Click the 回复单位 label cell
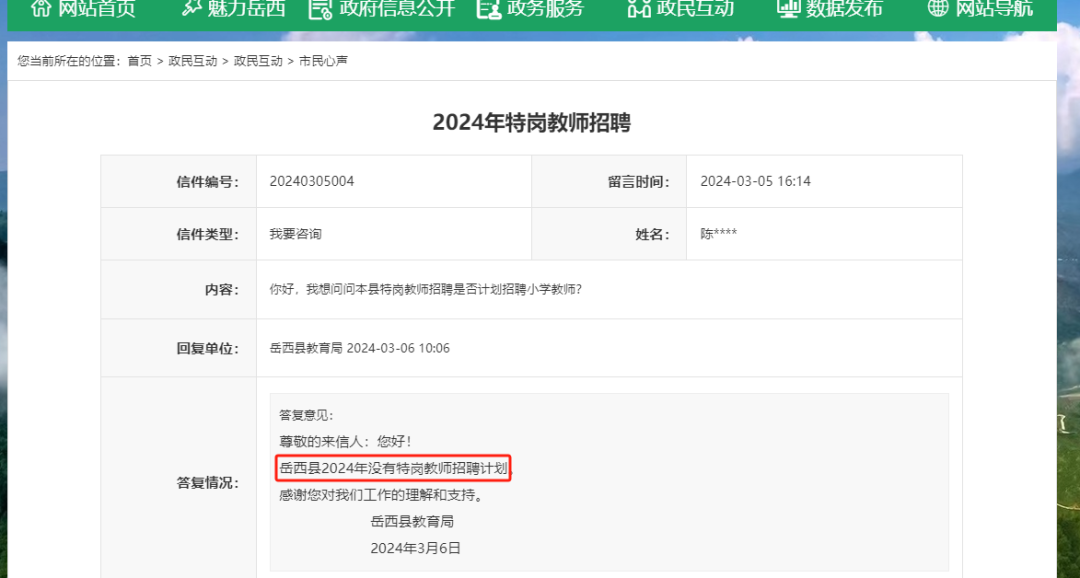 pos(179,348)
